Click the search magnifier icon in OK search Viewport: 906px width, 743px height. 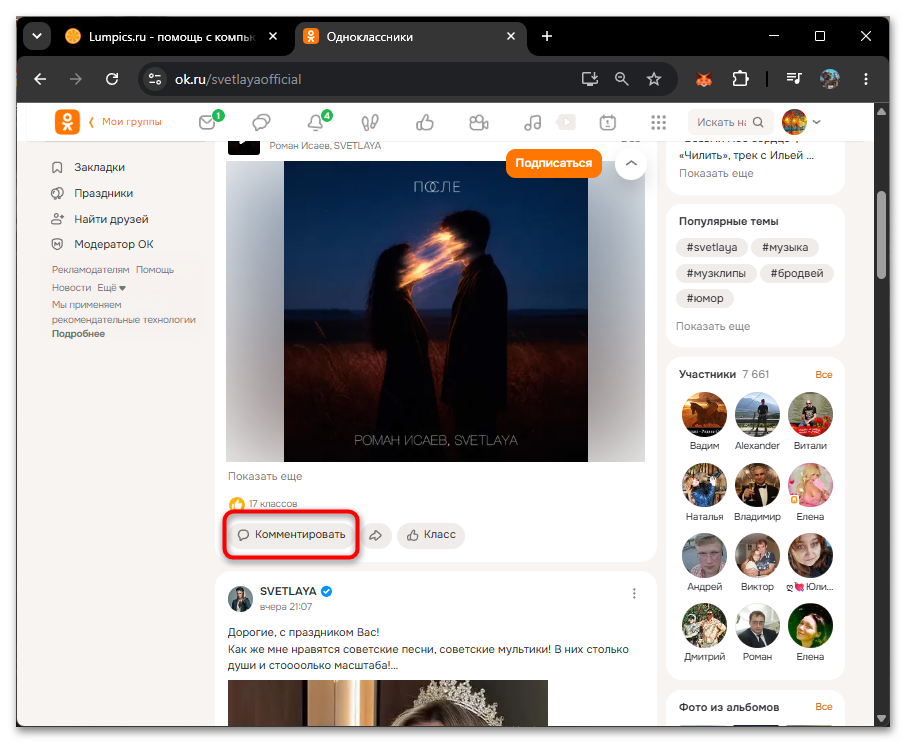pyautogui.click(x=759, y=122)
